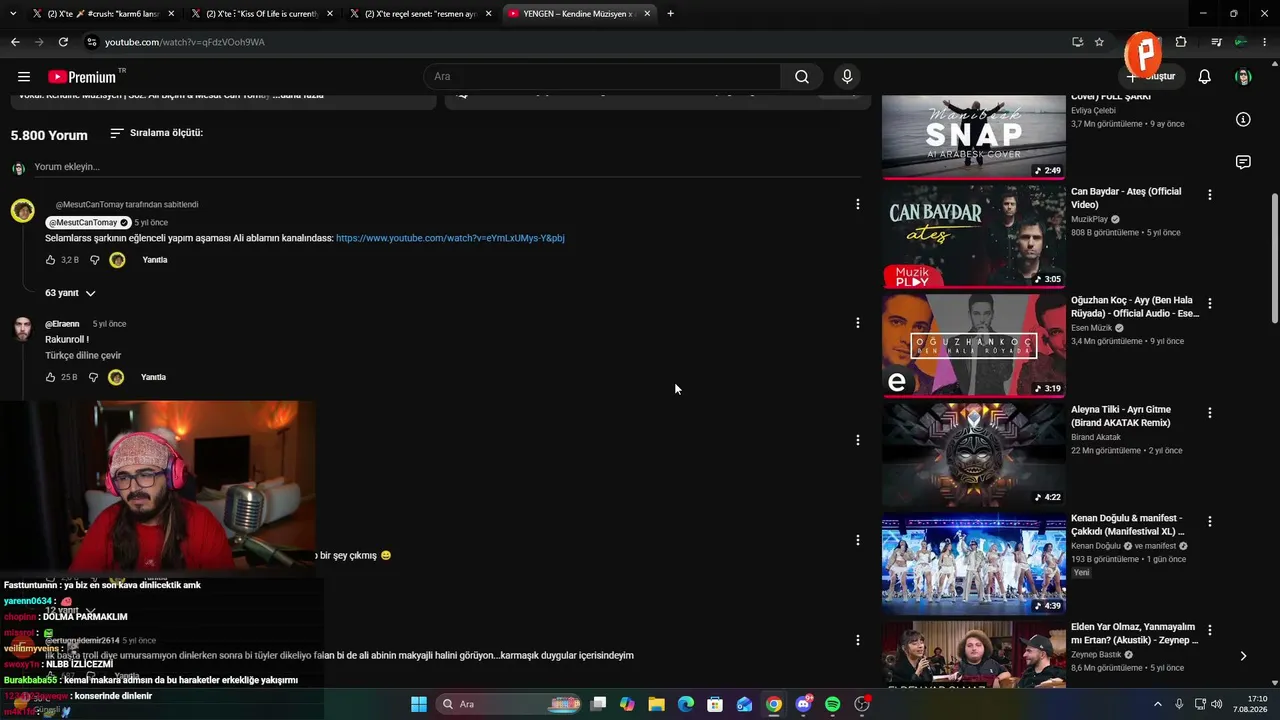This screenshot has width=1280, height=720.
Task: Open YouTube notifications bell
Action: [1205, 77]
